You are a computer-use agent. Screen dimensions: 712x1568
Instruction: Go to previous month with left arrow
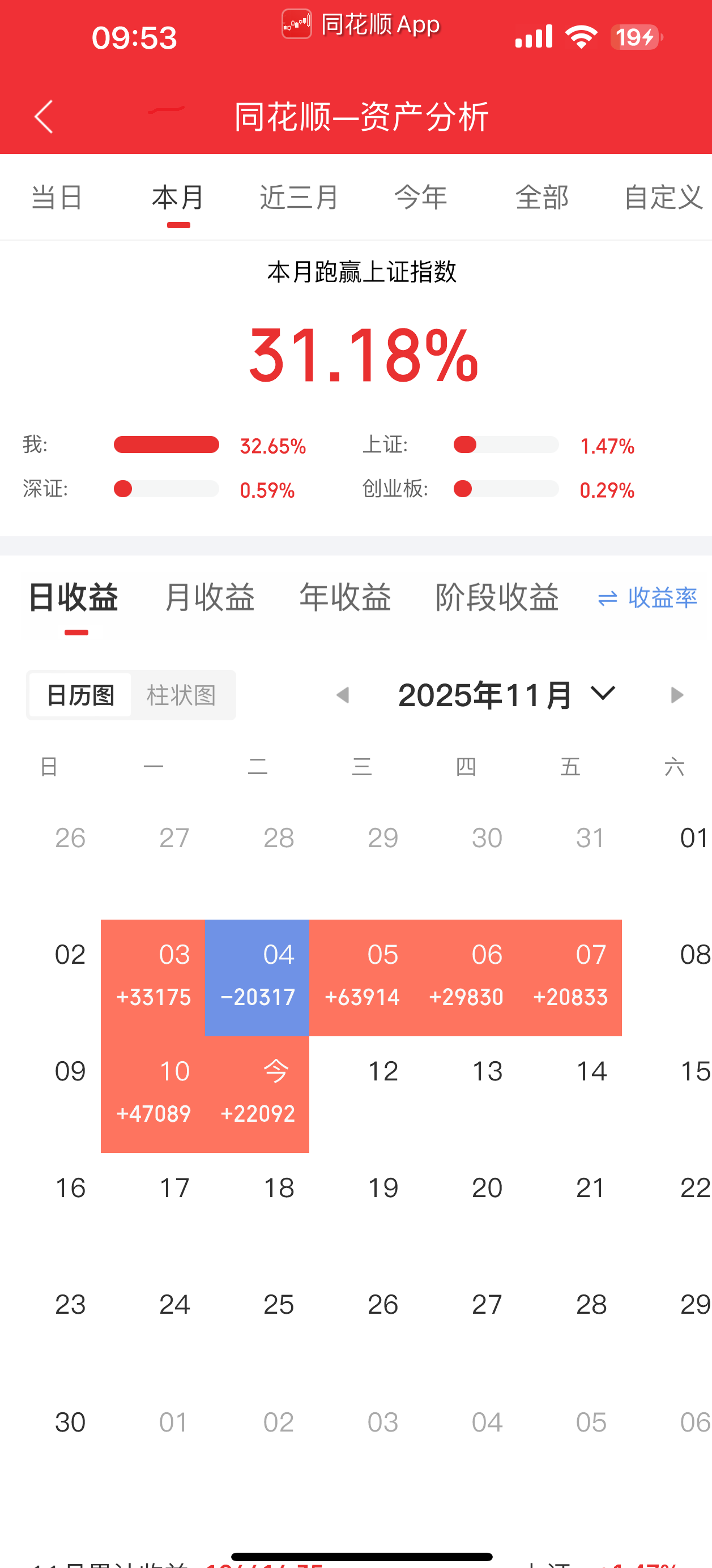pos(343,695)
